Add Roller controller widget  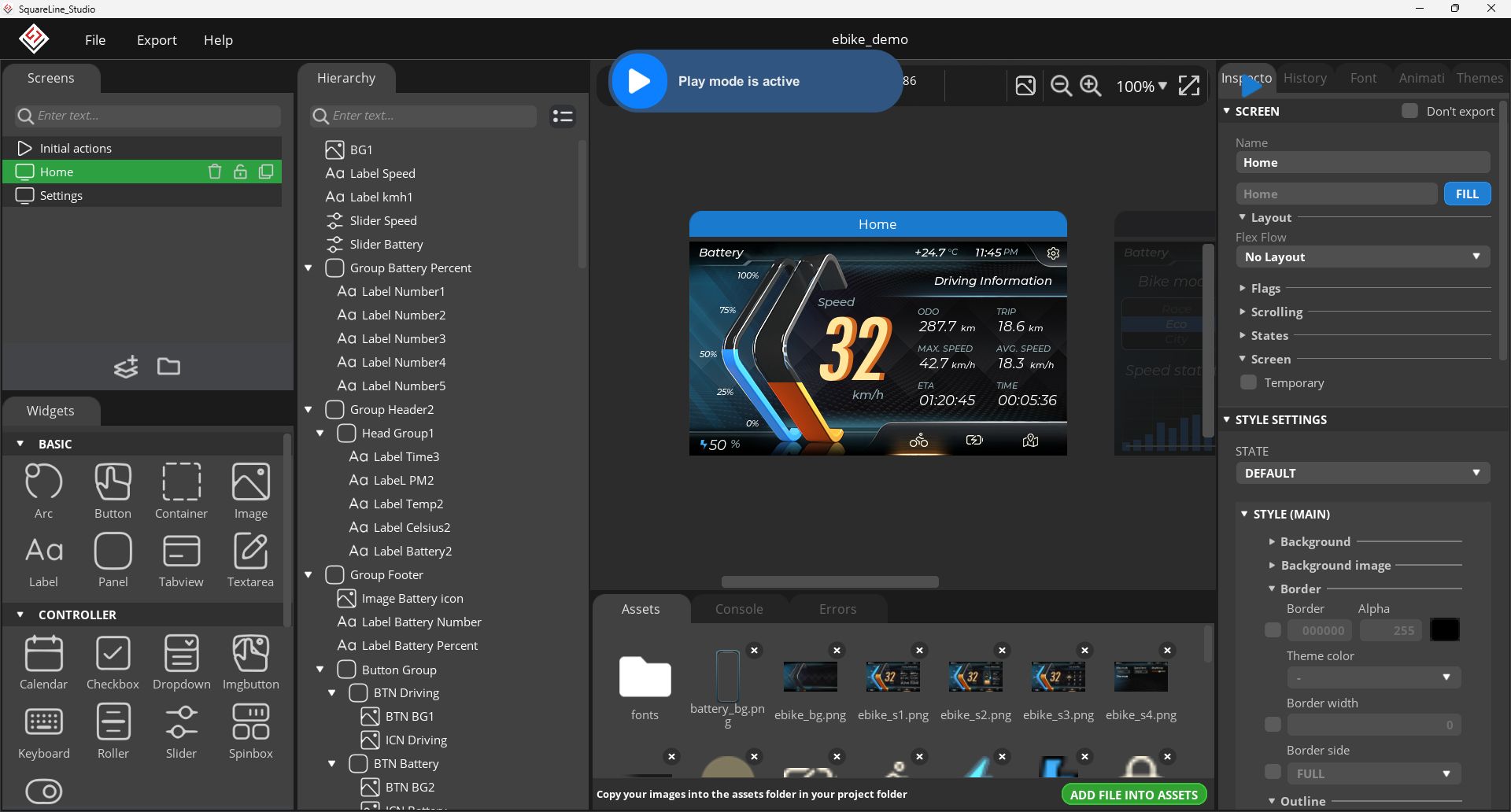113,732
